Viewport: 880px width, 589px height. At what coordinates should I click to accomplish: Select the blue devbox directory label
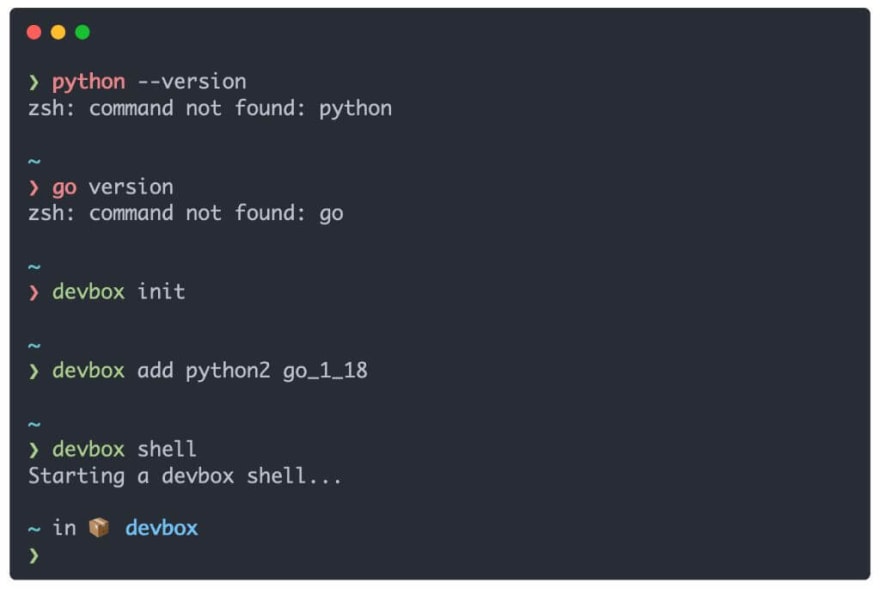coord(162,528)
